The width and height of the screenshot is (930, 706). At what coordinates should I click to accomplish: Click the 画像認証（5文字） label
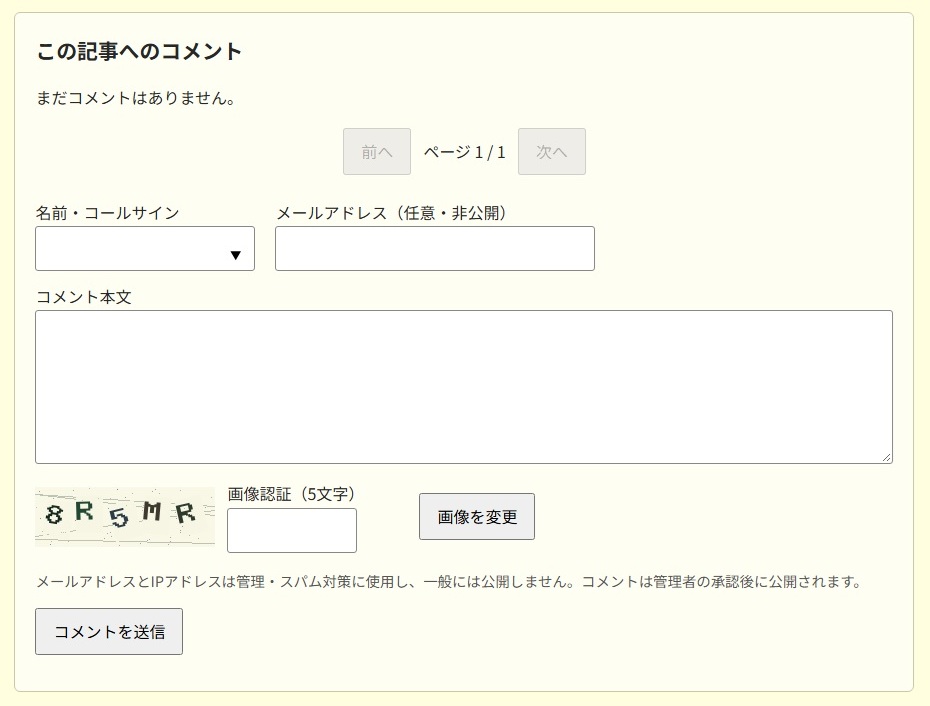294,494
